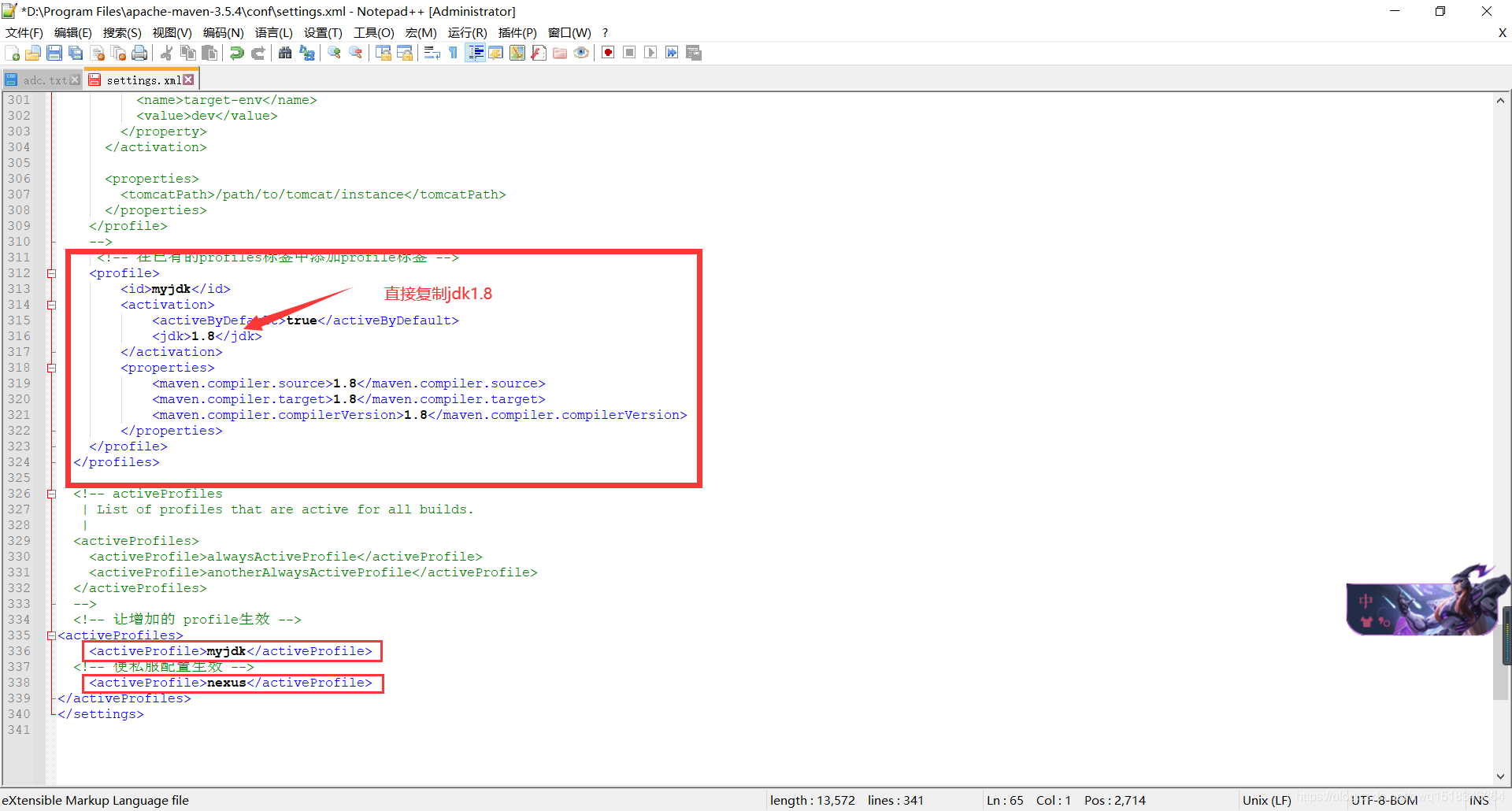Screen dimensions: 1512x811
Task: Play back the recorded macro
Action: [x=650, y=53]
